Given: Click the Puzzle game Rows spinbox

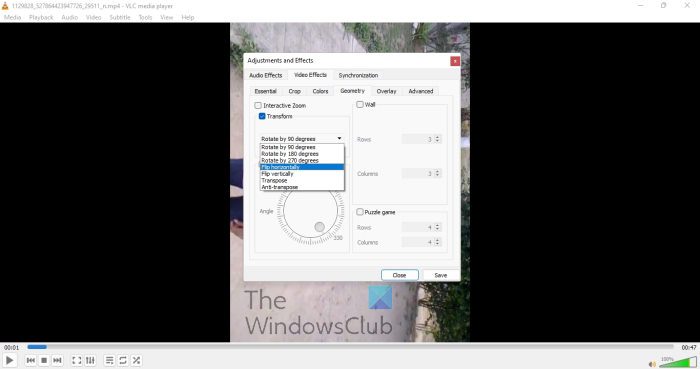Looking at the screenshot, I should (x=421, y=227).
